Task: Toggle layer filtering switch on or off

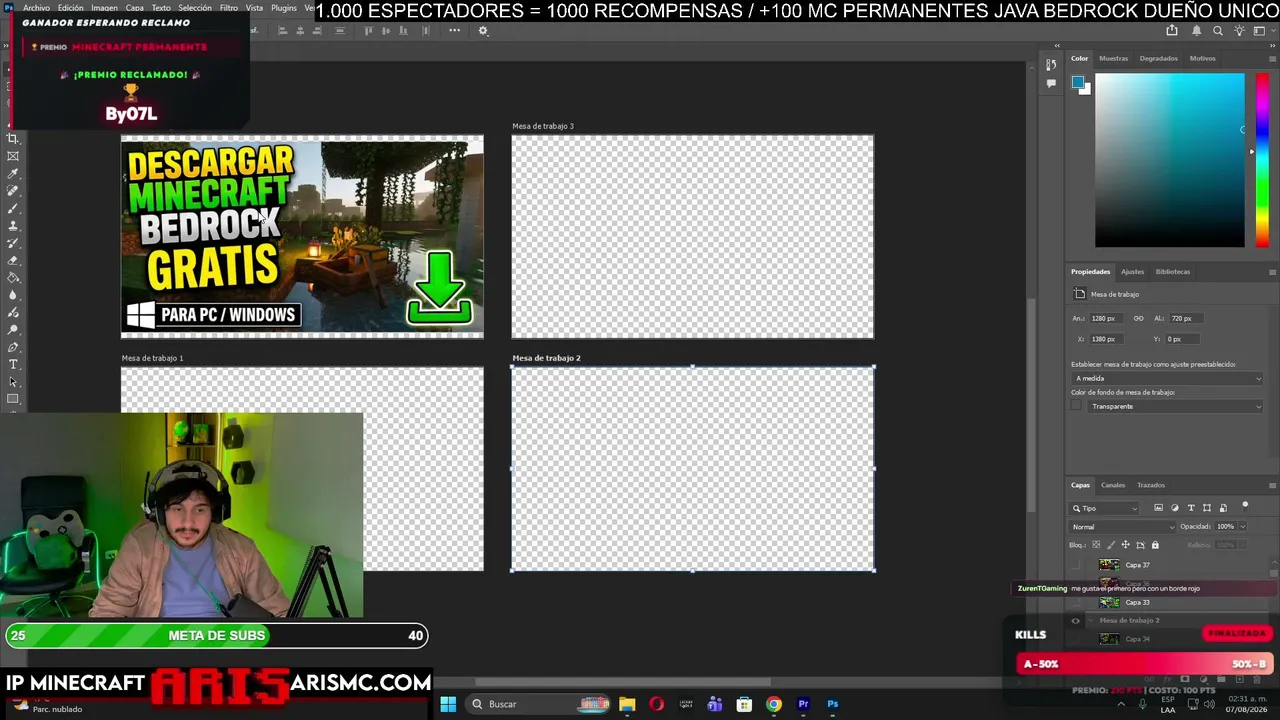Action: tap(1245, 506)
